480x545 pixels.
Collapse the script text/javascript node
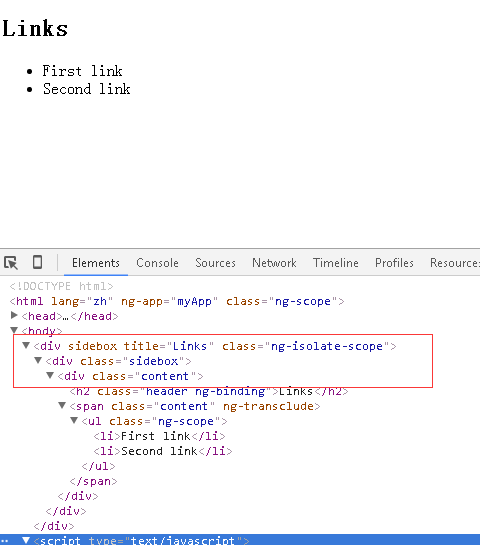pyautogui.click(x=26, y=540)
